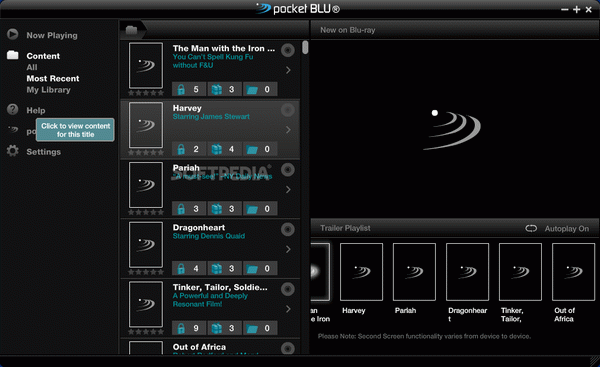Click Pariah's folder count icon
The width and height of the screenshot is (600, 367).
pyautogui.click(x=252, y=209)
